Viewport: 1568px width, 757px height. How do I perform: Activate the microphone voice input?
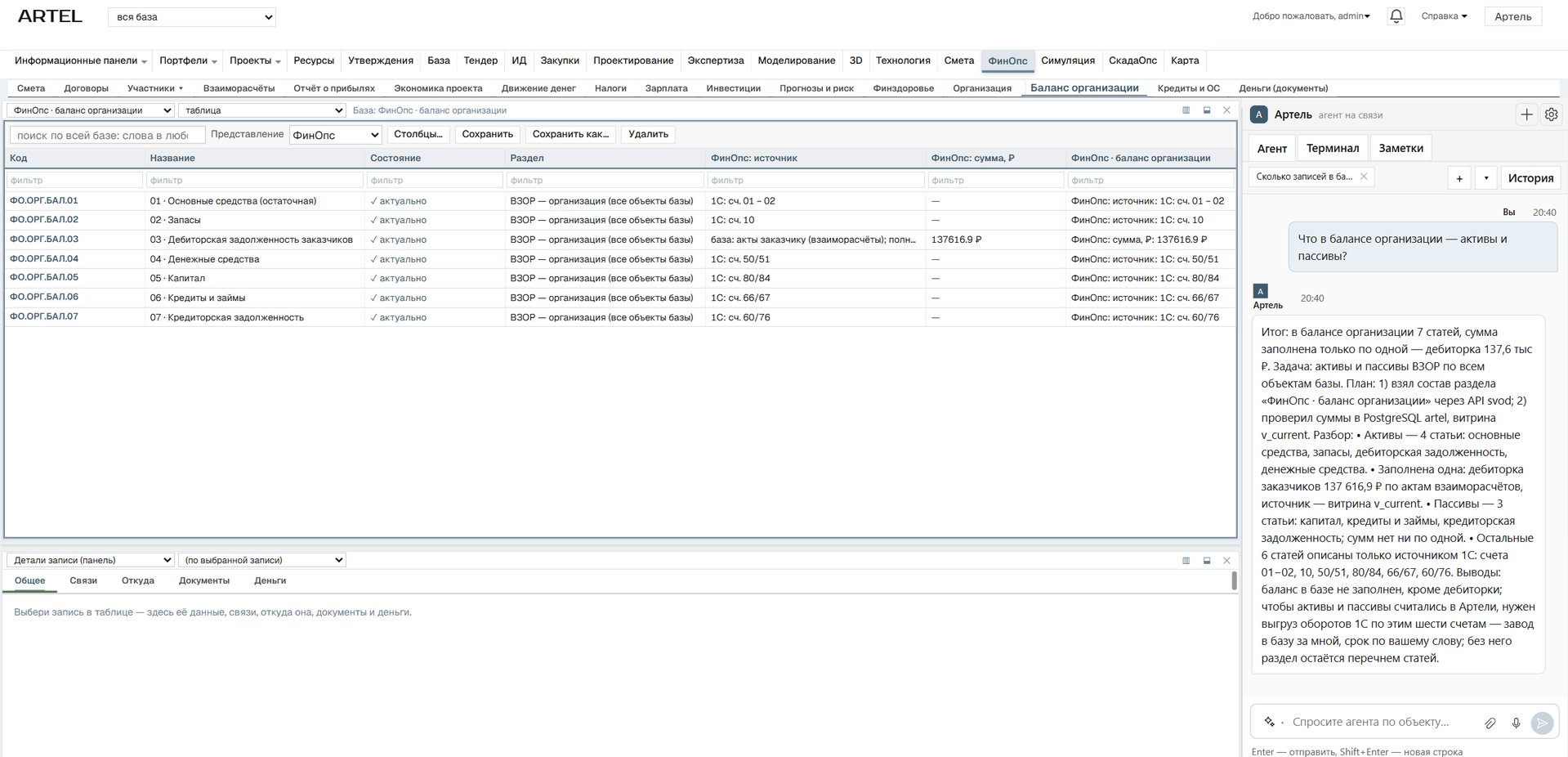point(1516,723)
